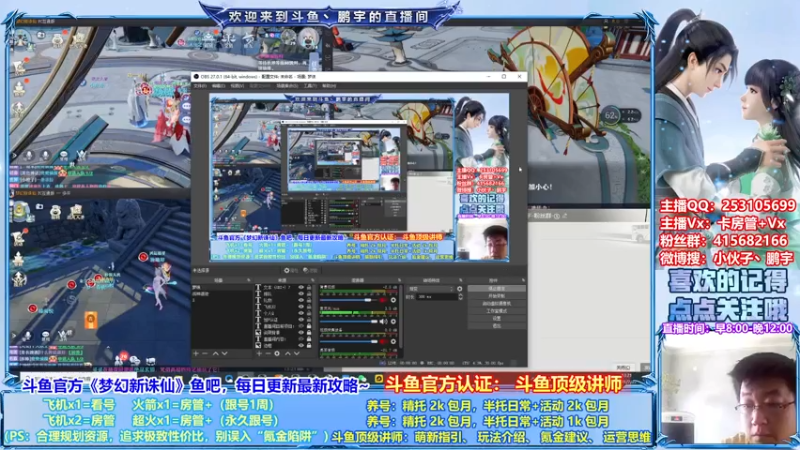Image resolution: width=800 pixels, height=450 pixels.
Task: Select the 边框 source row
Action: [284, 345]
